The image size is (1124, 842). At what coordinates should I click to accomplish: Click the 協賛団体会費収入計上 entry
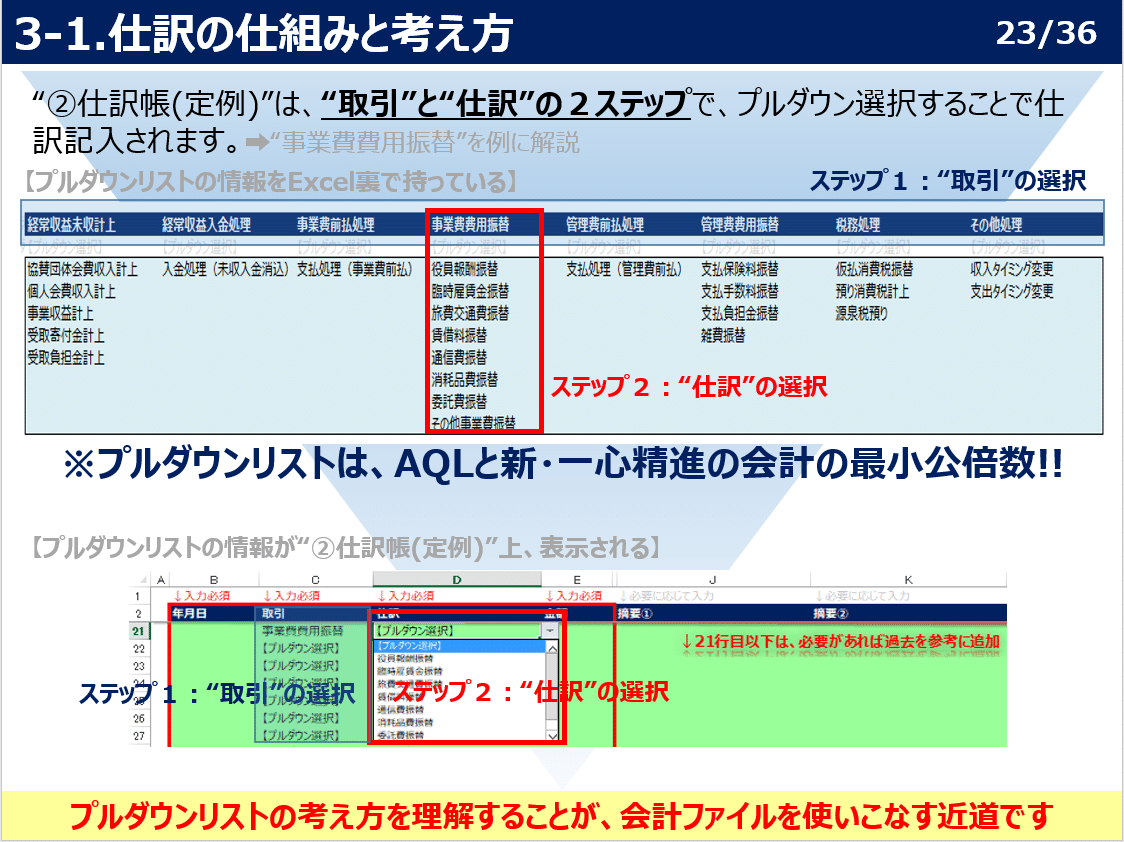tap(82, 269)
